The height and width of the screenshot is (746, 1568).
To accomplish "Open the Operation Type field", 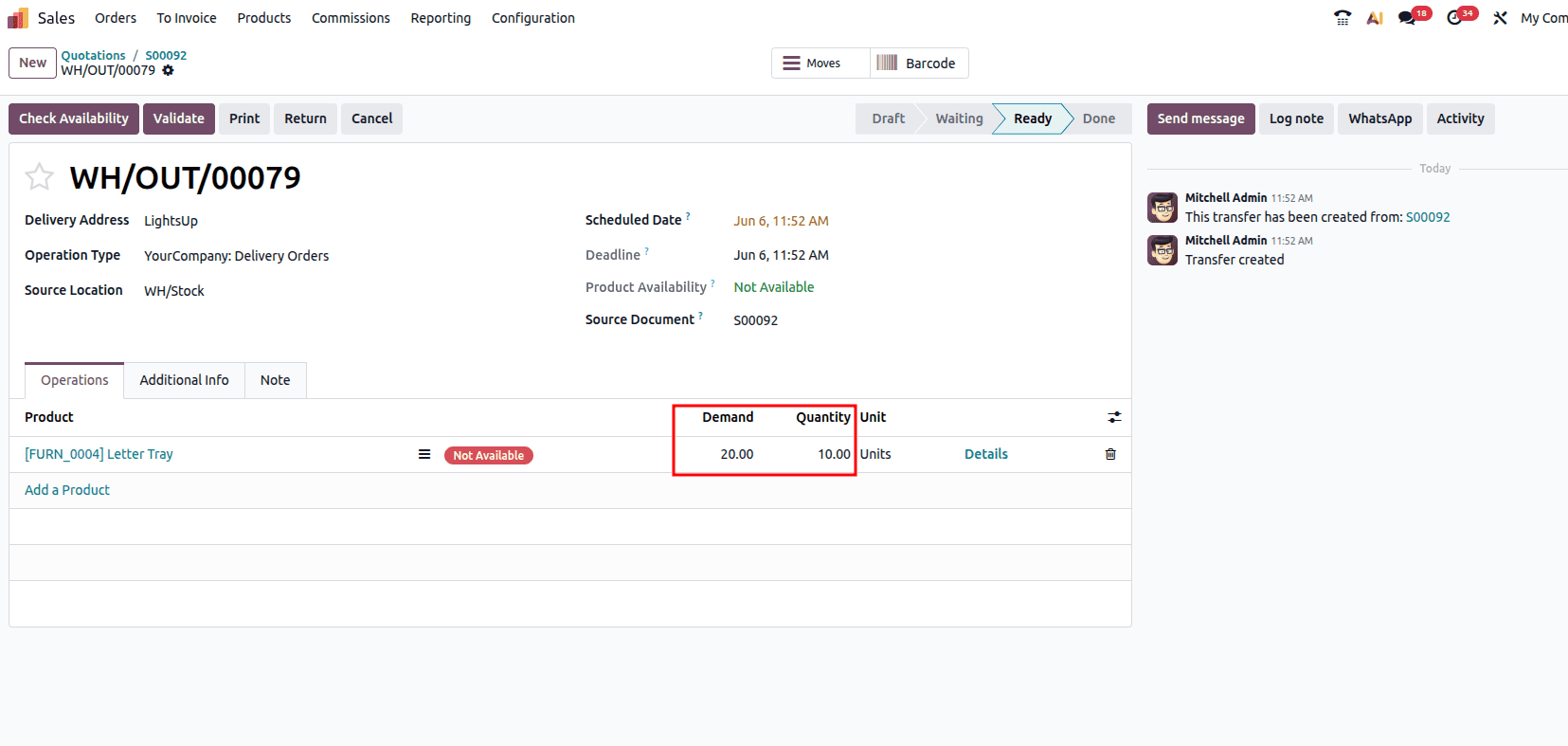I will point(237,256).
